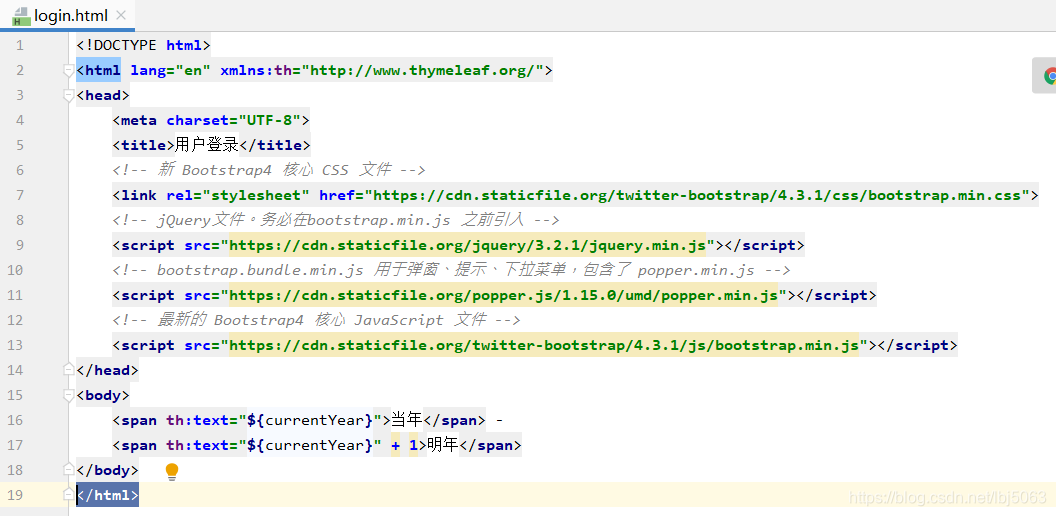This screenshot has width=1056, height=516.
Task: Click the closing </body> tag
Action: click(x=108, y=470)
